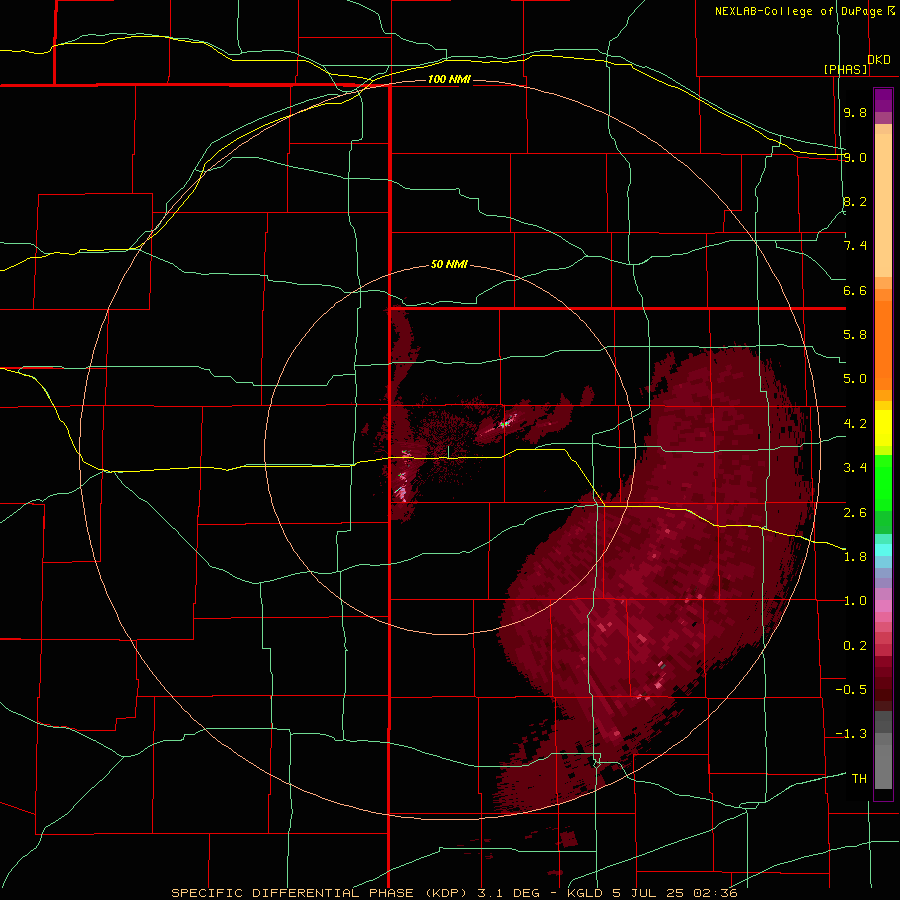Click the TH threshold label
This screenshot has width=900, height=900.
pyautogui.click(x=859, y=779)
